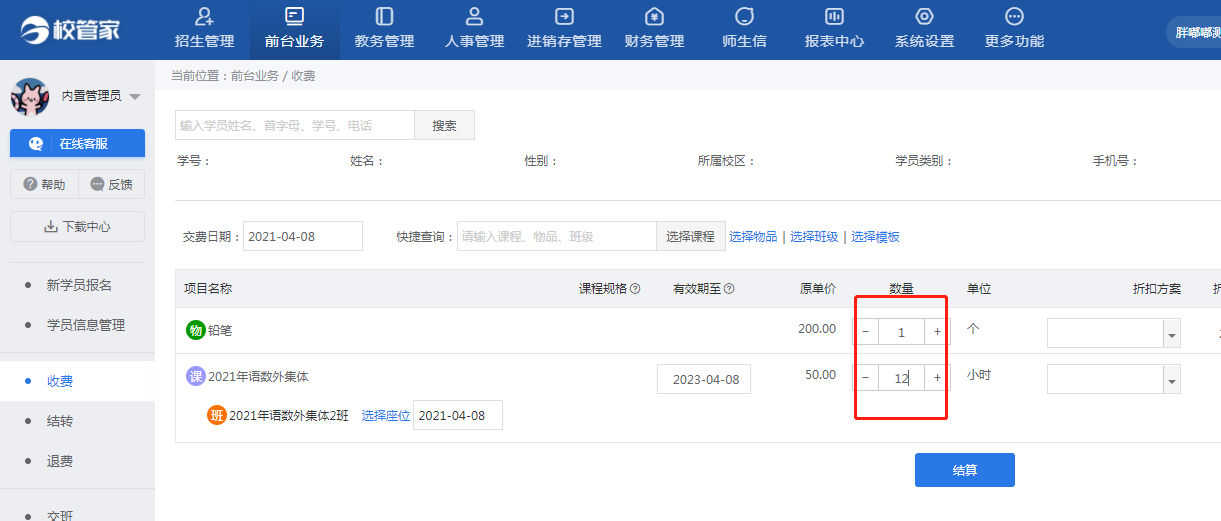Viewport: 1221px width, 521px height.
Task: Click the 选择班级 link
Action: coord(814,237)
